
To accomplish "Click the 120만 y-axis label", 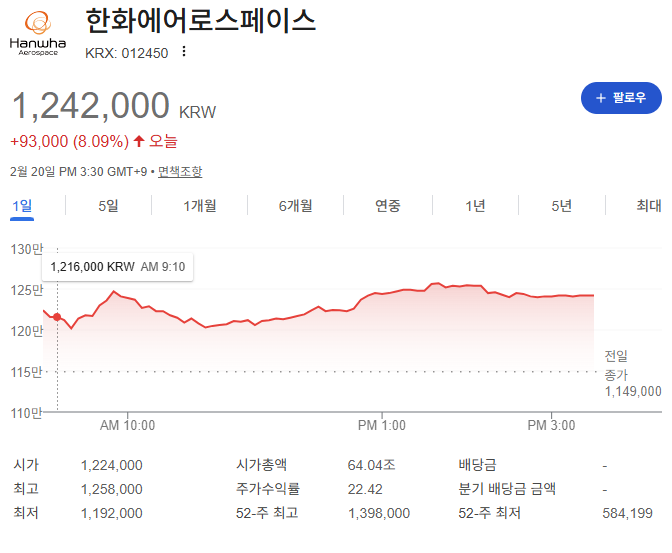I will coord(27,331).
